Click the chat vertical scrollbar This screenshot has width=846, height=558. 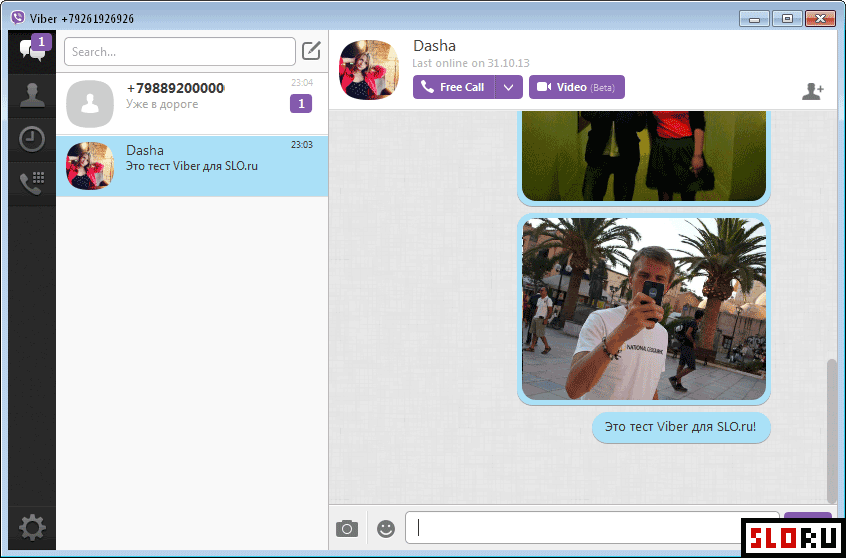tap(831, 430)
